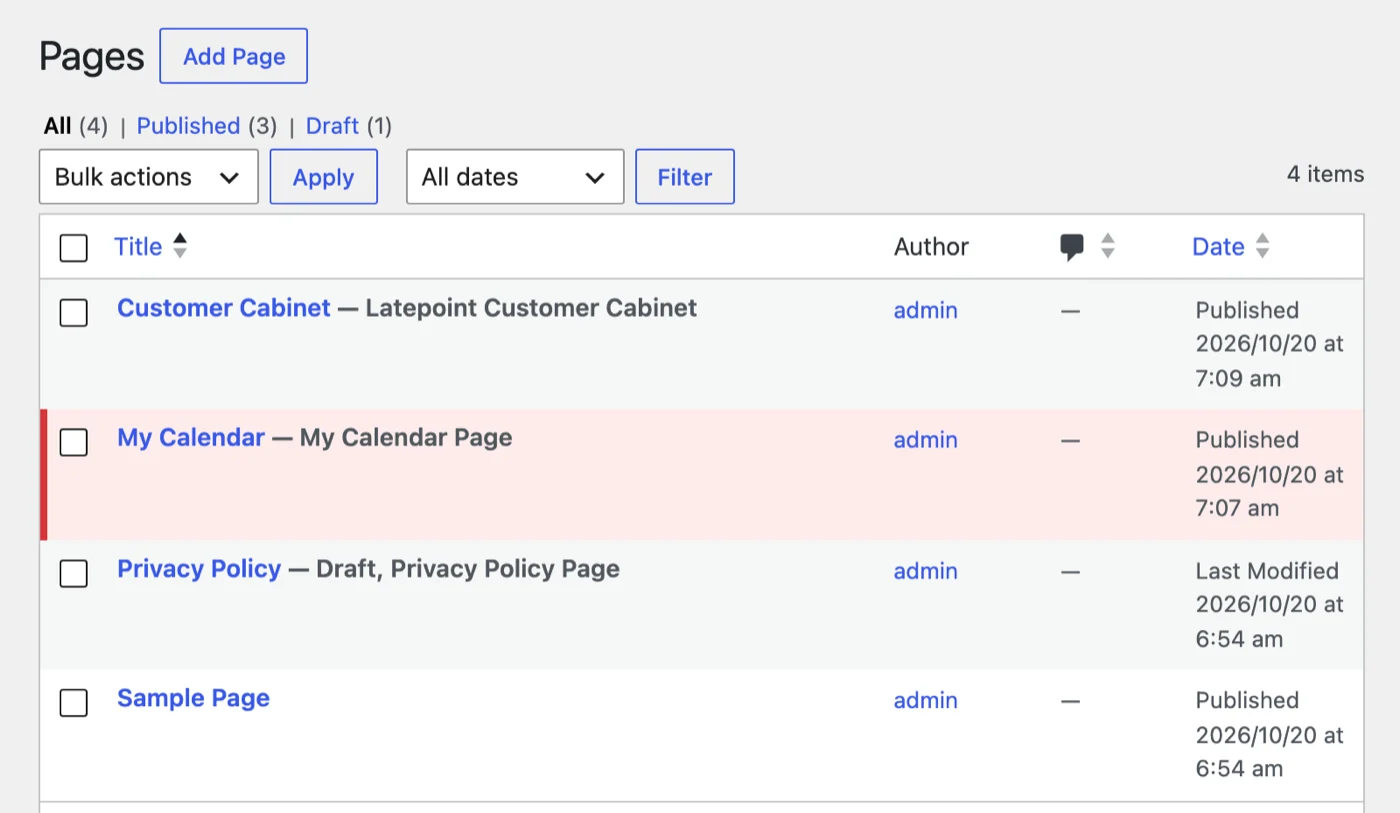Sort pages by Title column header
The image size is (1400, 813).
point(138,247)
